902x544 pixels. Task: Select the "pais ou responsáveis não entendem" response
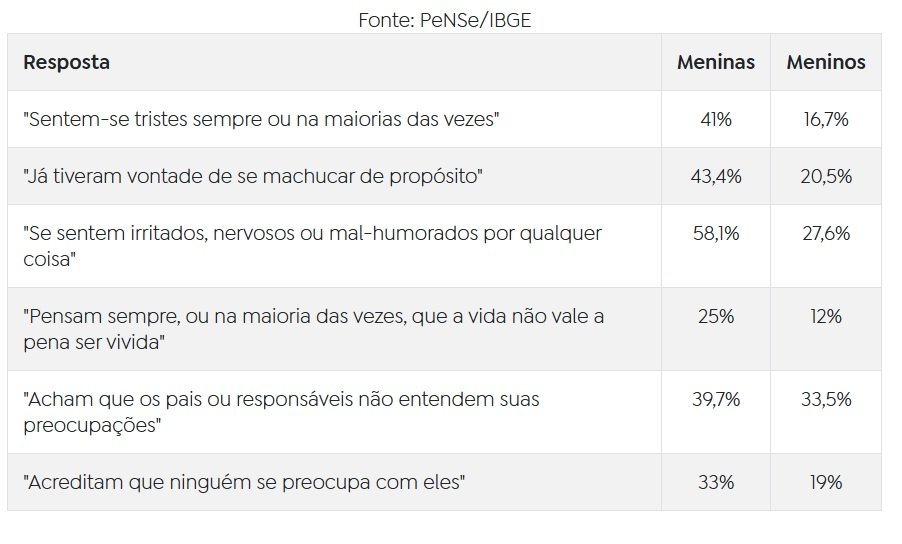(281, 411)
